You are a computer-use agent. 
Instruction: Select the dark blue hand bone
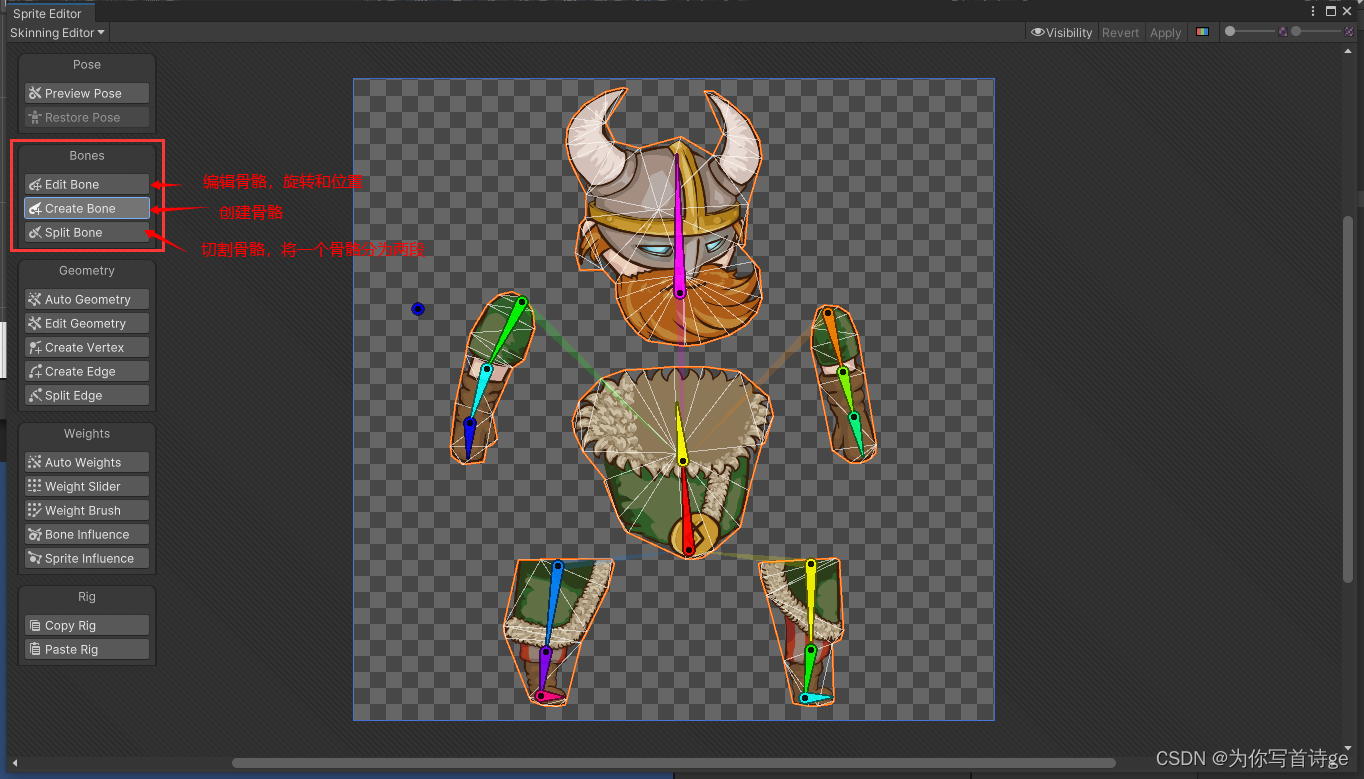coord(469,440)
